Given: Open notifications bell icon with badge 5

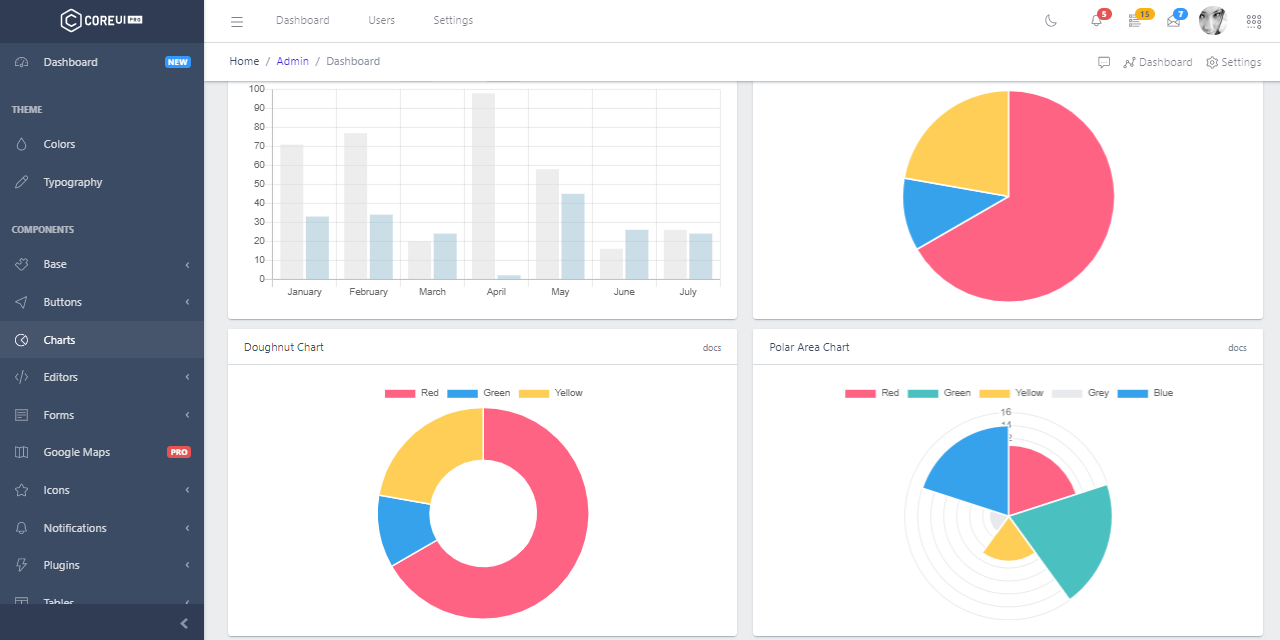Looking at the screenshot, I should tap(1096, 21).
